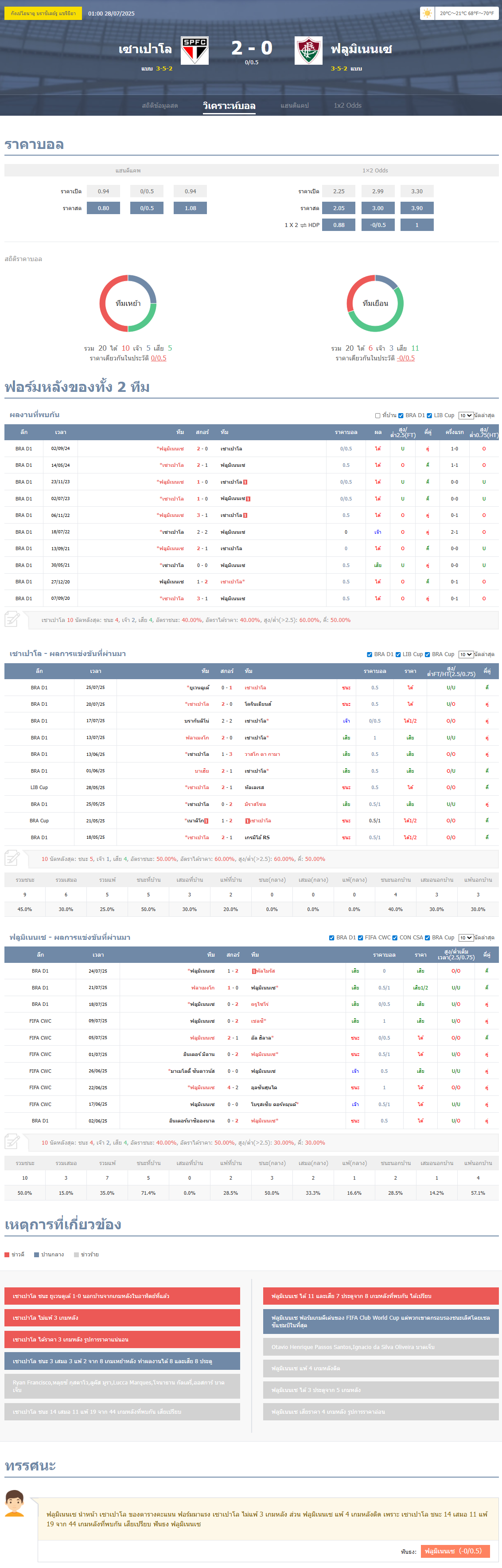Click the notepad icon under head-to-head table
This screenshot has height=1568, width=502.
(x=12, y=620)
